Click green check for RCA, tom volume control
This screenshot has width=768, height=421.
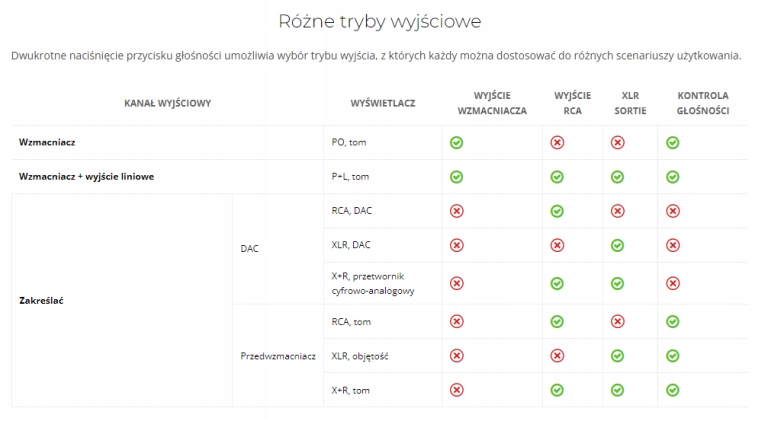(673, 321)
